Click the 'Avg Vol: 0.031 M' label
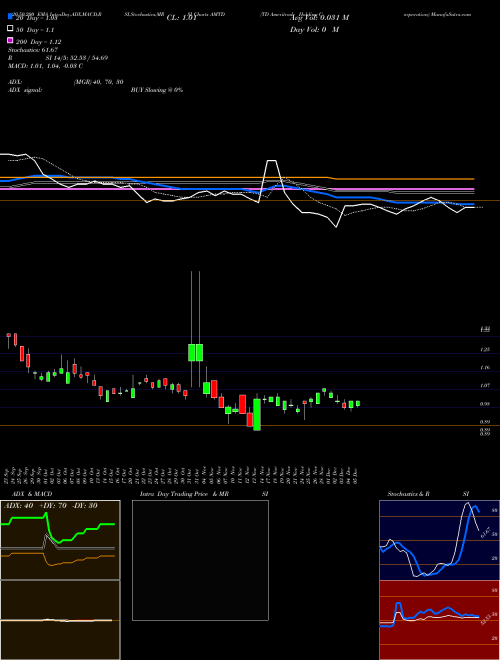500x660 pixels. tap(319, 18)
